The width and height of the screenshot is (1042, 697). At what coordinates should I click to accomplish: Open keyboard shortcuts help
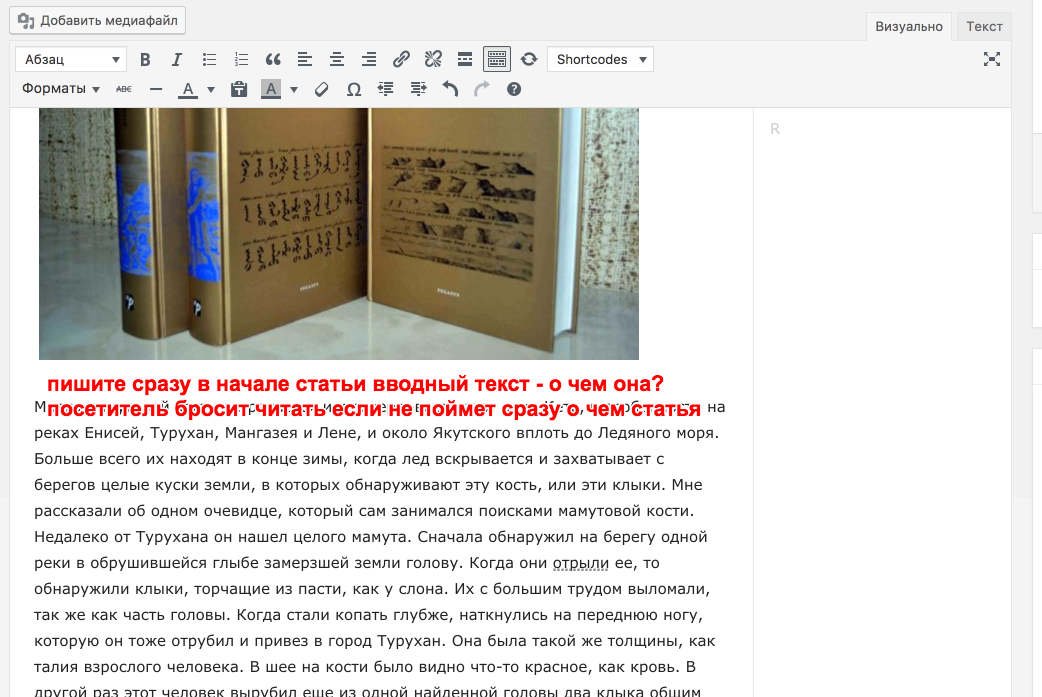tap(514, 89)
